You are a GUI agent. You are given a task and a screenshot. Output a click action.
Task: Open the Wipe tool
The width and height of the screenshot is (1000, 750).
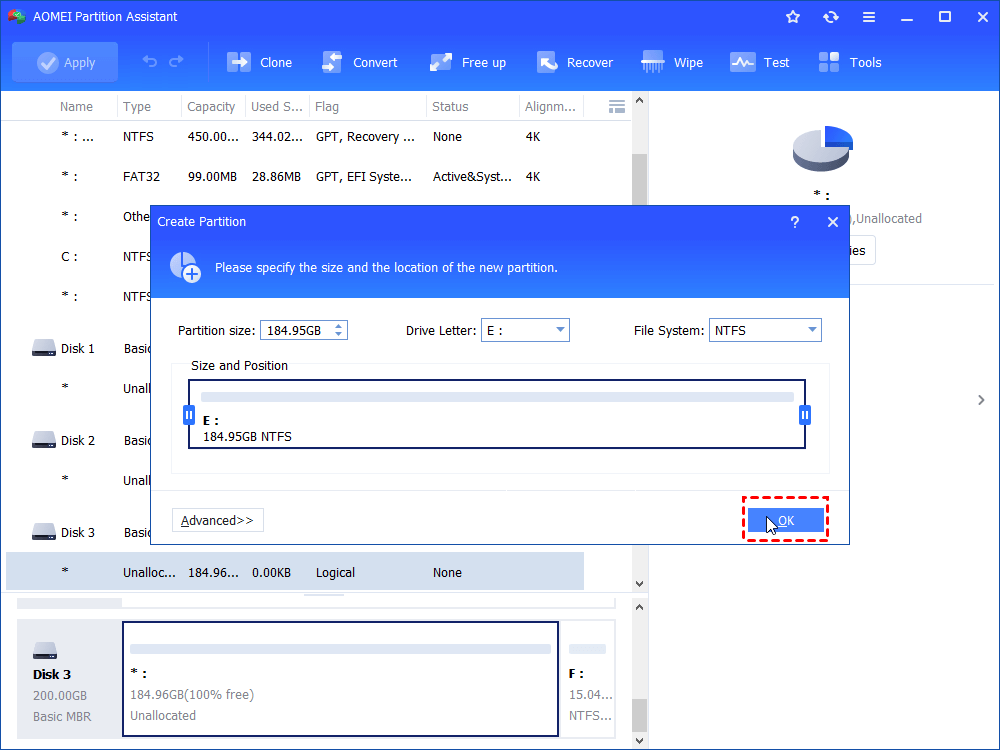click(672, 62)
